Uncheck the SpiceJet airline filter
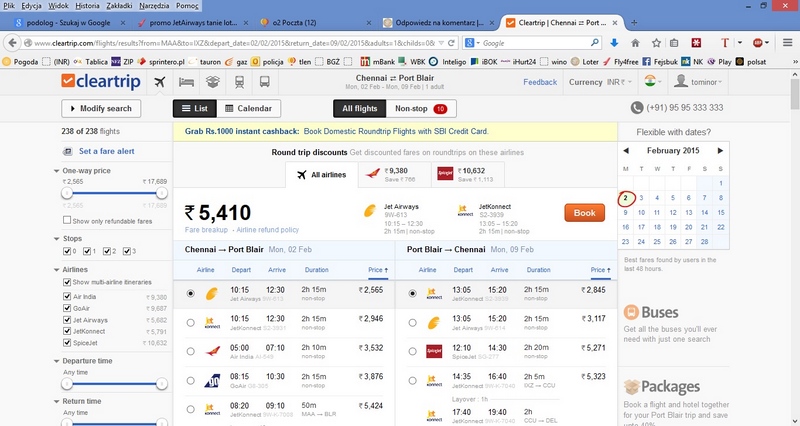This screenshot has width=800, height=426. tap(67, 342)
